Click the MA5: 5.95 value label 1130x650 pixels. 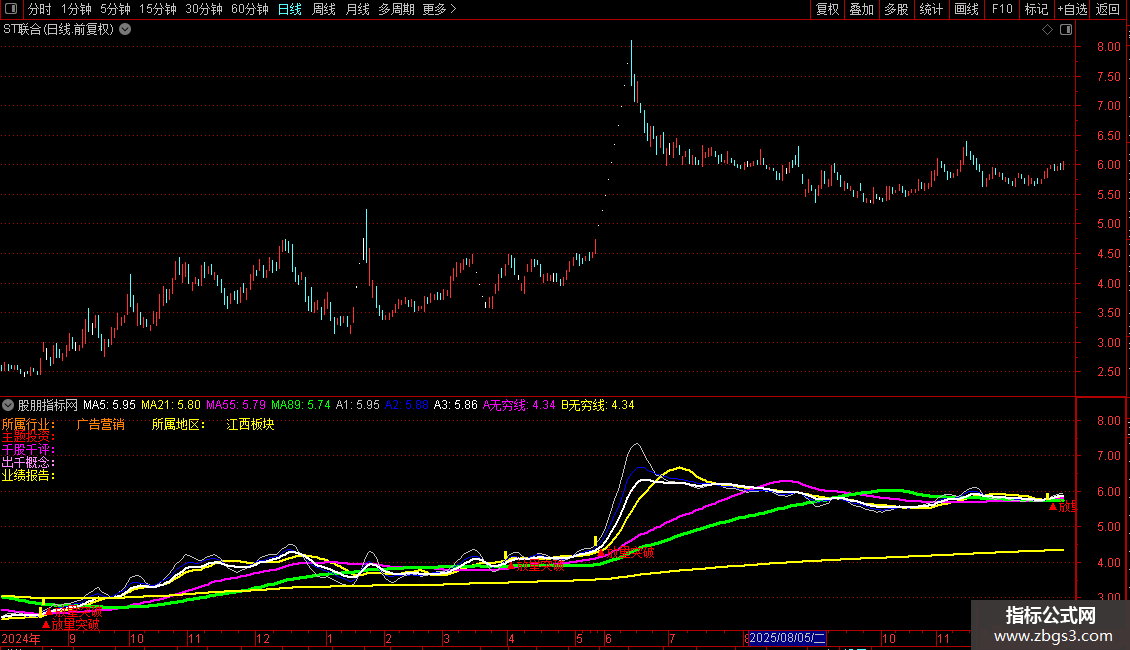110,405
